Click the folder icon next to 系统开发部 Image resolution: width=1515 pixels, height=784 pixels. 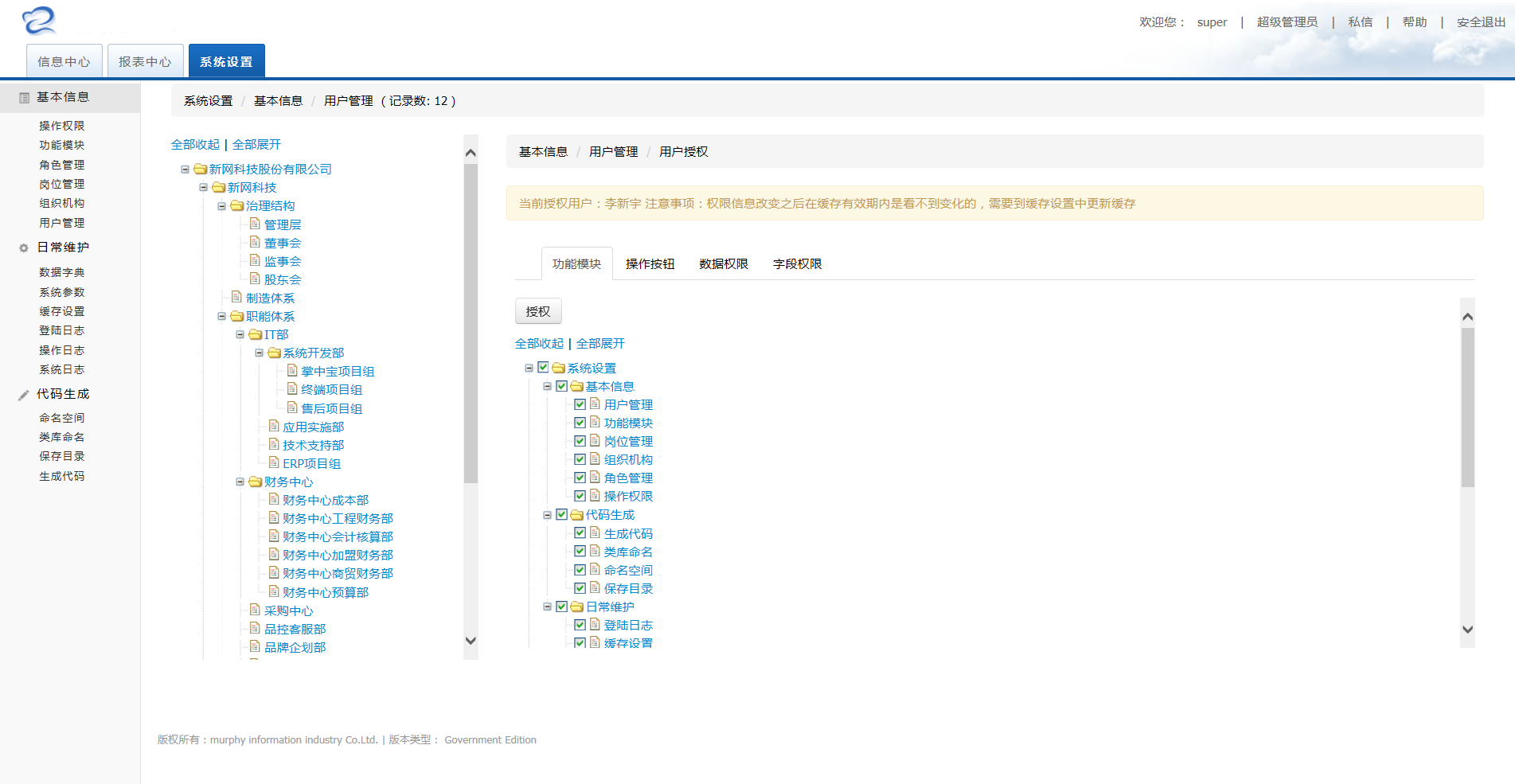pyautogui.click(x=275, y=353)
